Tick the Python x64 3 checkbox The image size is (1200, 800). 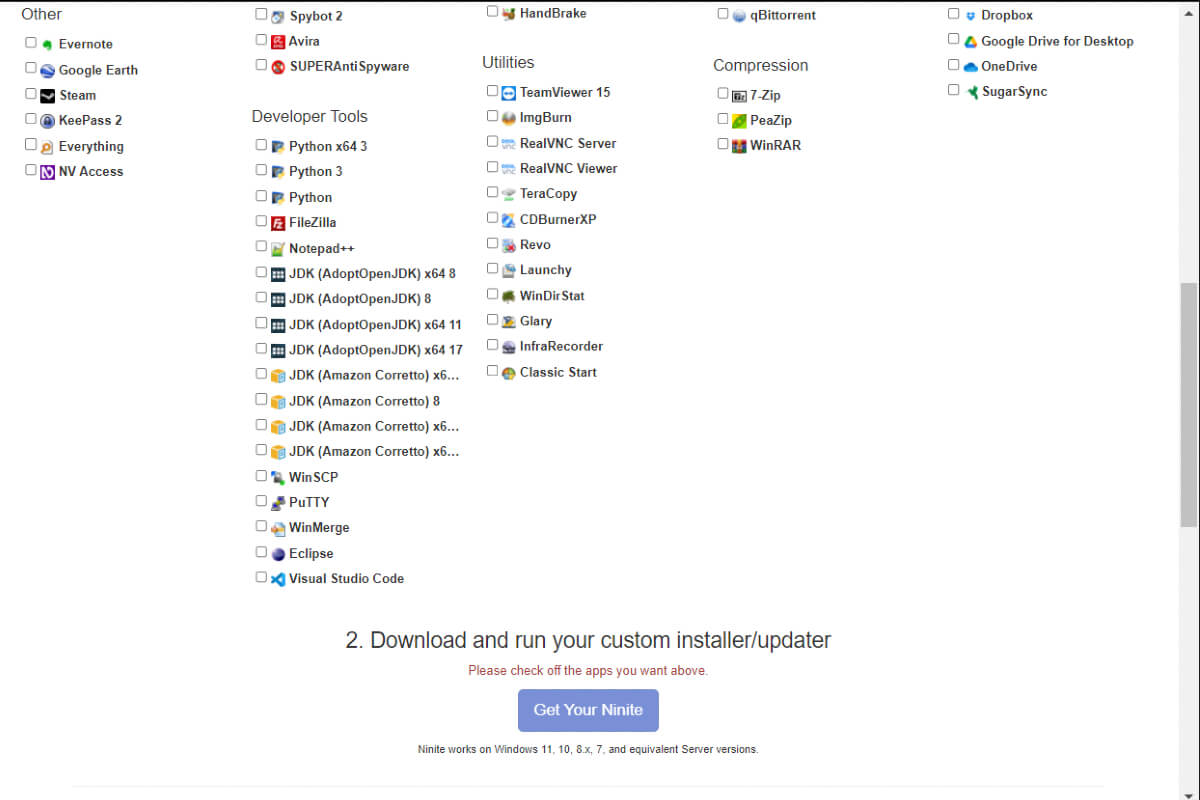[261, 145]
